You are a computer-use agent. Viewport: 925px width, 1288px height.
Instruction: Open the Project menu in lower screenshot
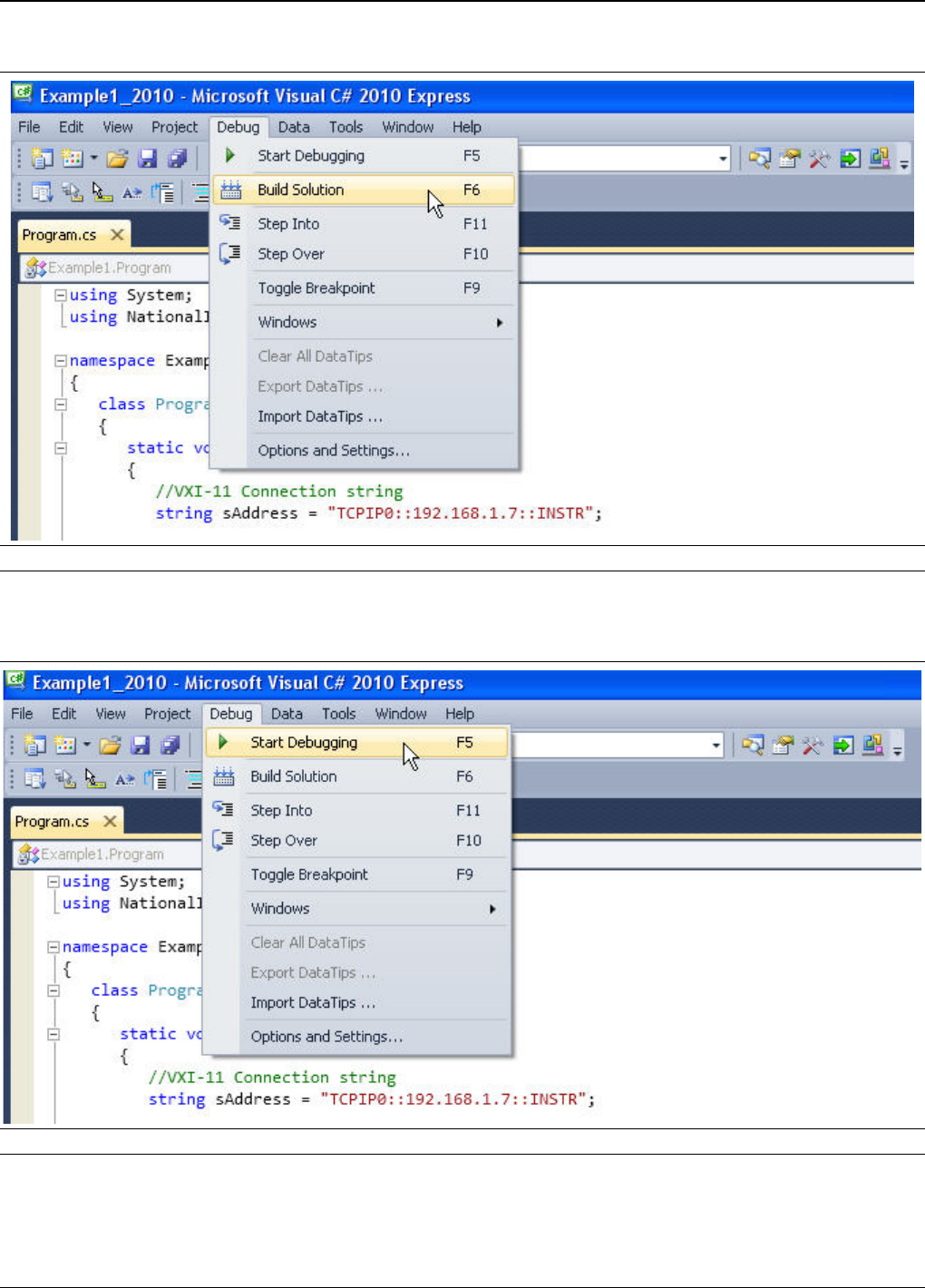pos(167,714)
